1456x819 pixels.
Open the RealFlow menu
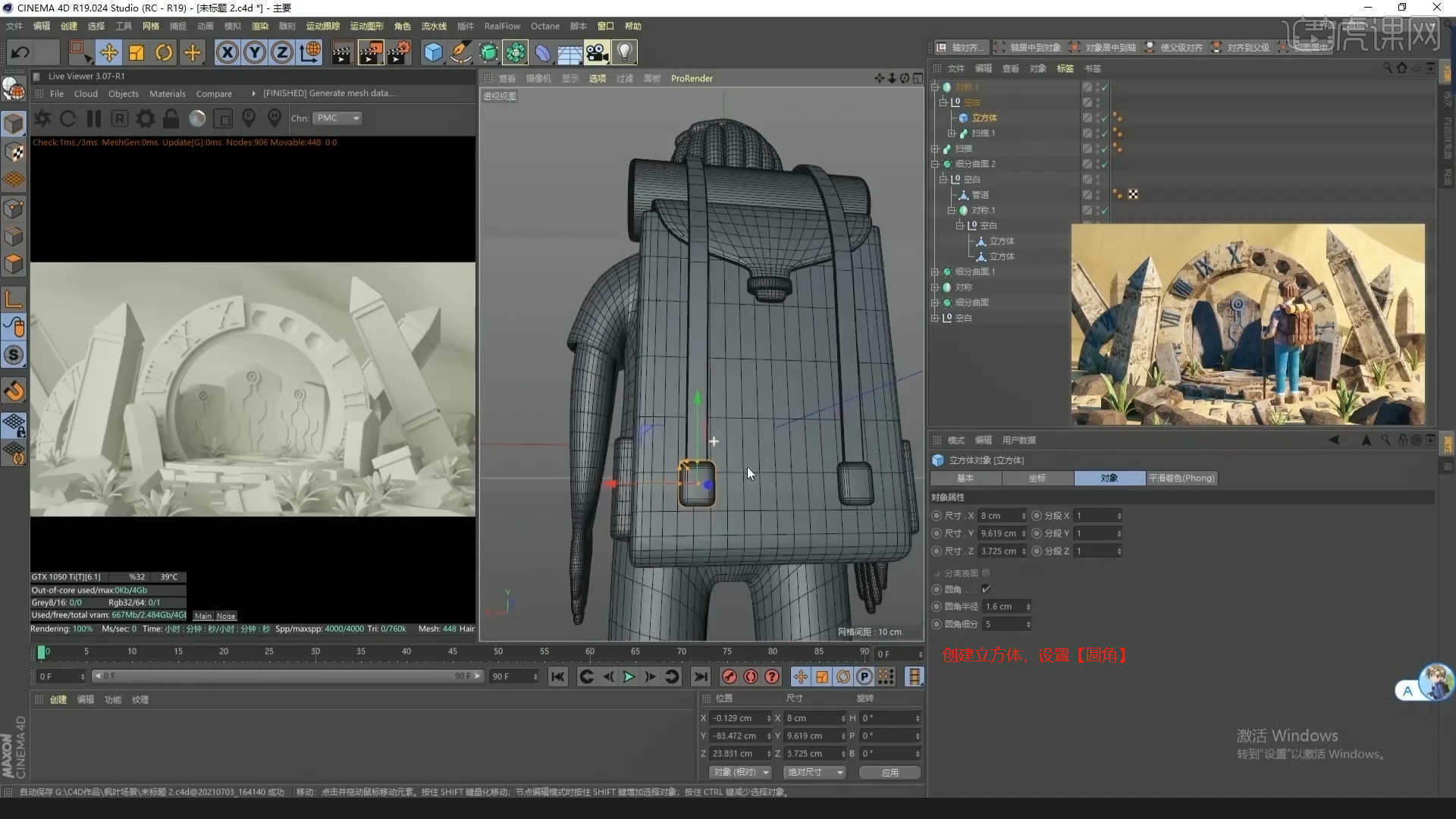tap(502, 26)
